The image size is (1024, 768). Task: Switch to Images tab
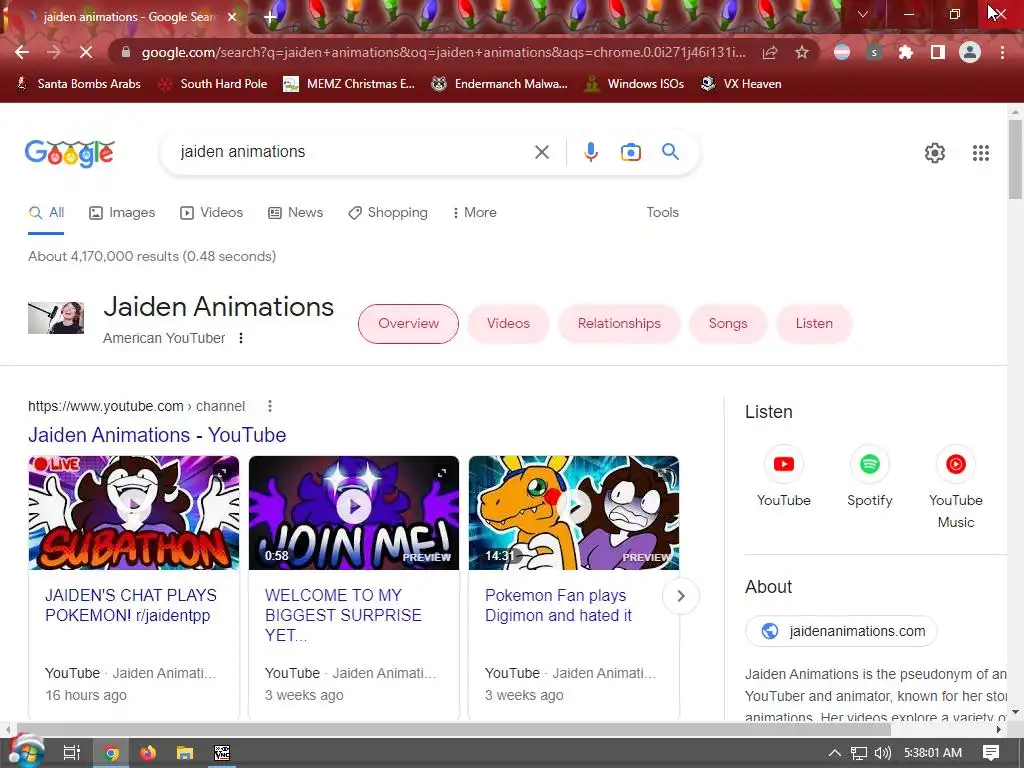point(122,212)
